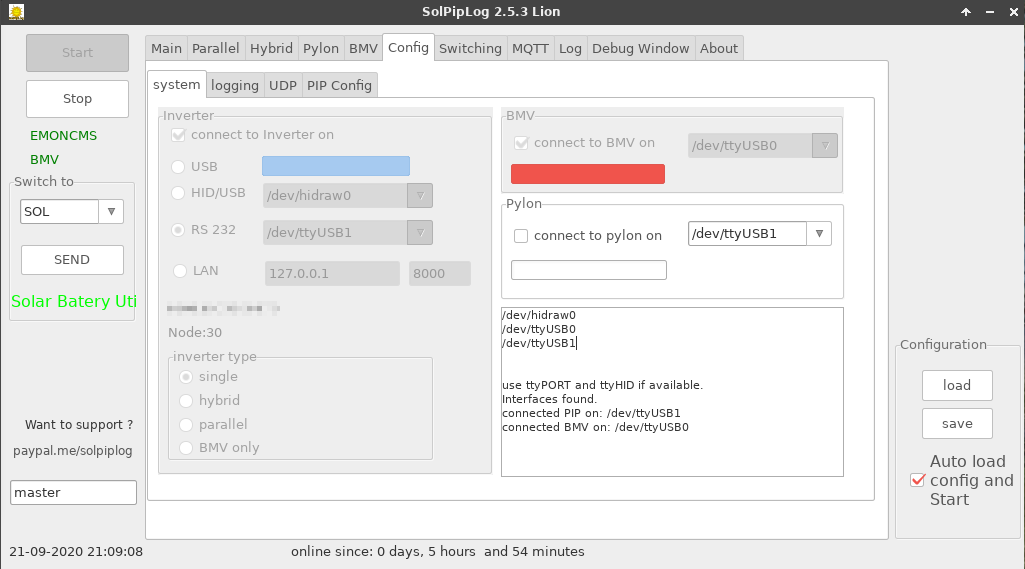Open the 'PIP Config' sub-tab
Viewport: 1025px width, 569px height.
[x=339, y=86]
